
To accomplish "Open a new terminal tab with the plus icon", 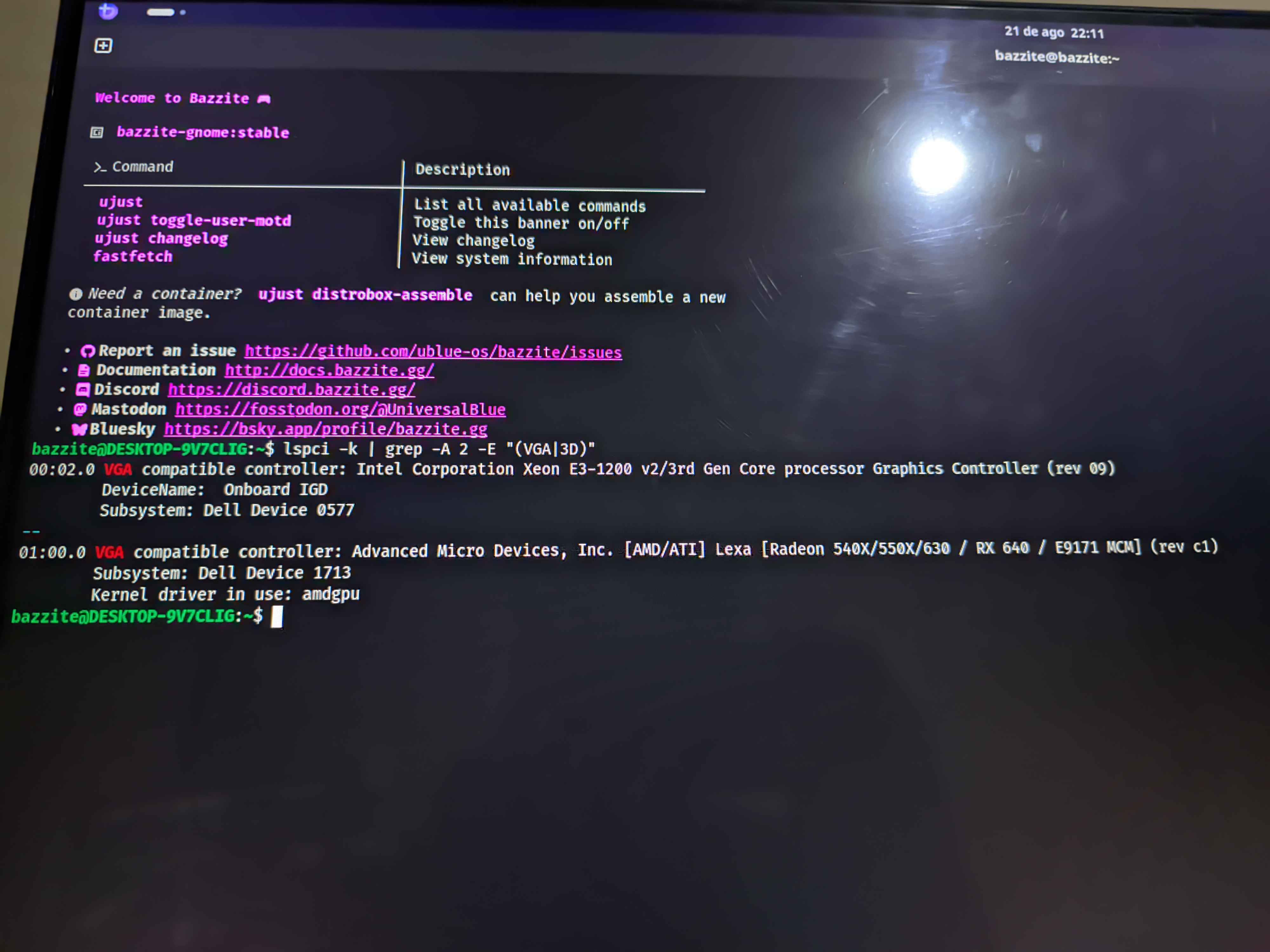I will point(103,45).
